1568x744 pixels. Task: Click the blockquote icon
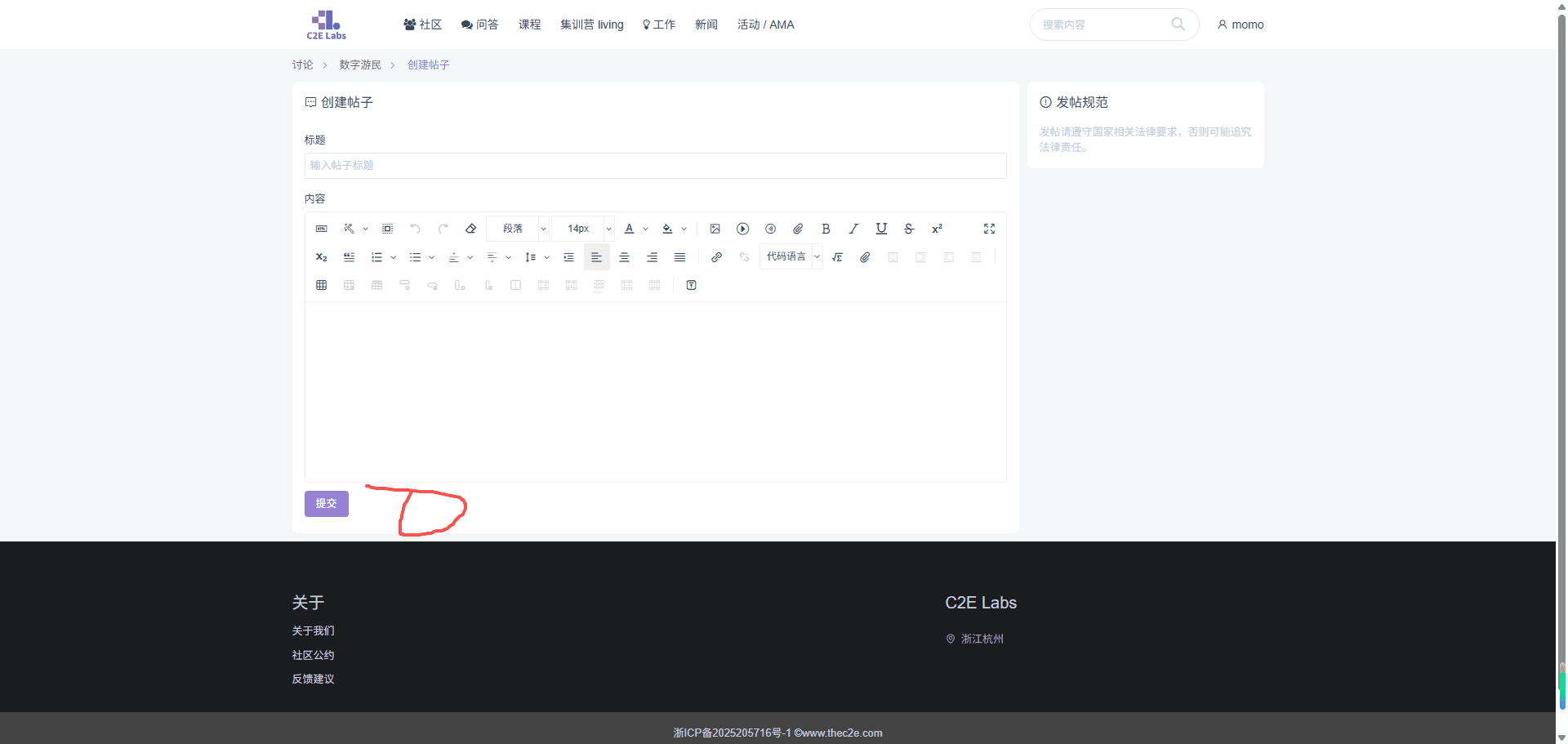tap(349, 257)
